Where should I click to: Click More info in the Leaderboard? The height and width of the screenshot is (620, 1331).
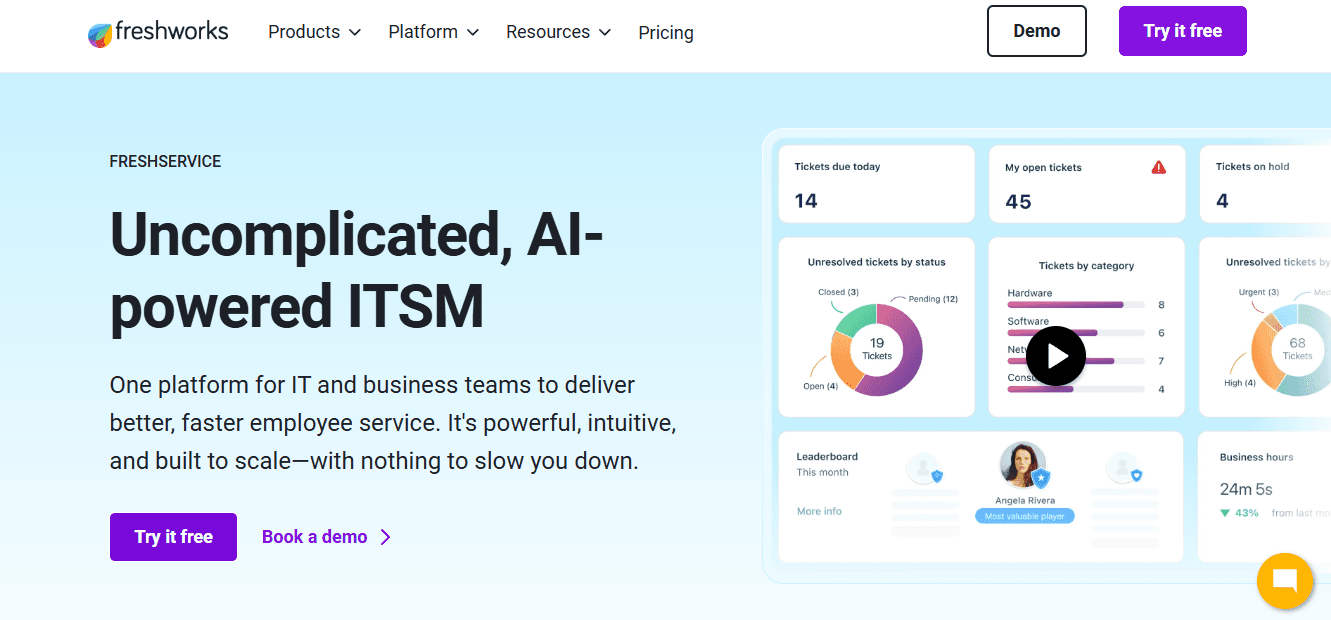click(819, 511)
